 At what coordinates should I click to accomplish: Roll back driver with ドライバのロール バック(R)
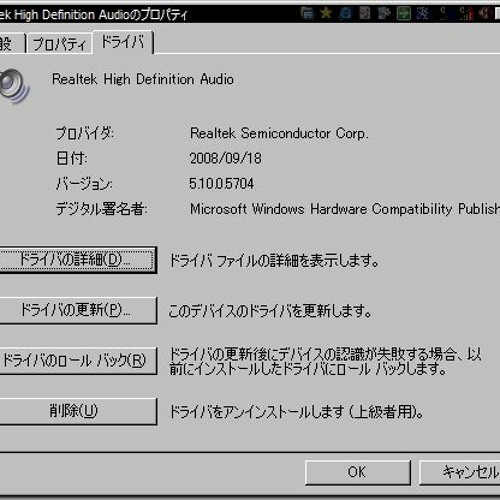77,361
